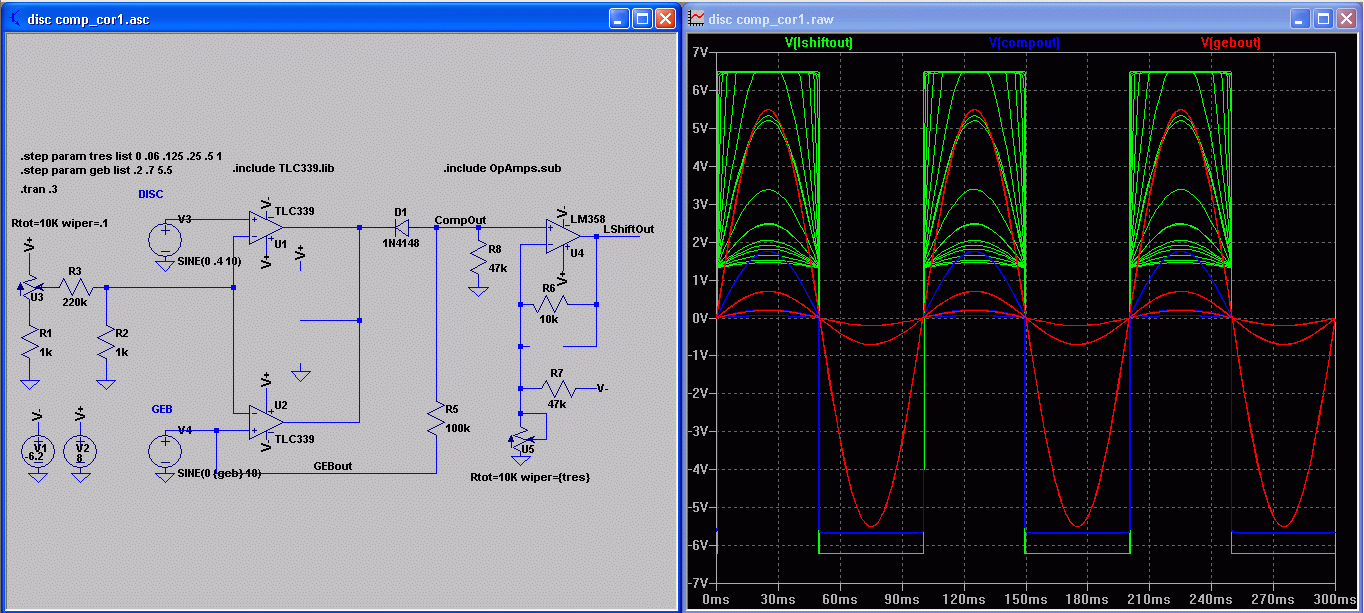Click the .step param tres list directive

click(x=121, y=158)
